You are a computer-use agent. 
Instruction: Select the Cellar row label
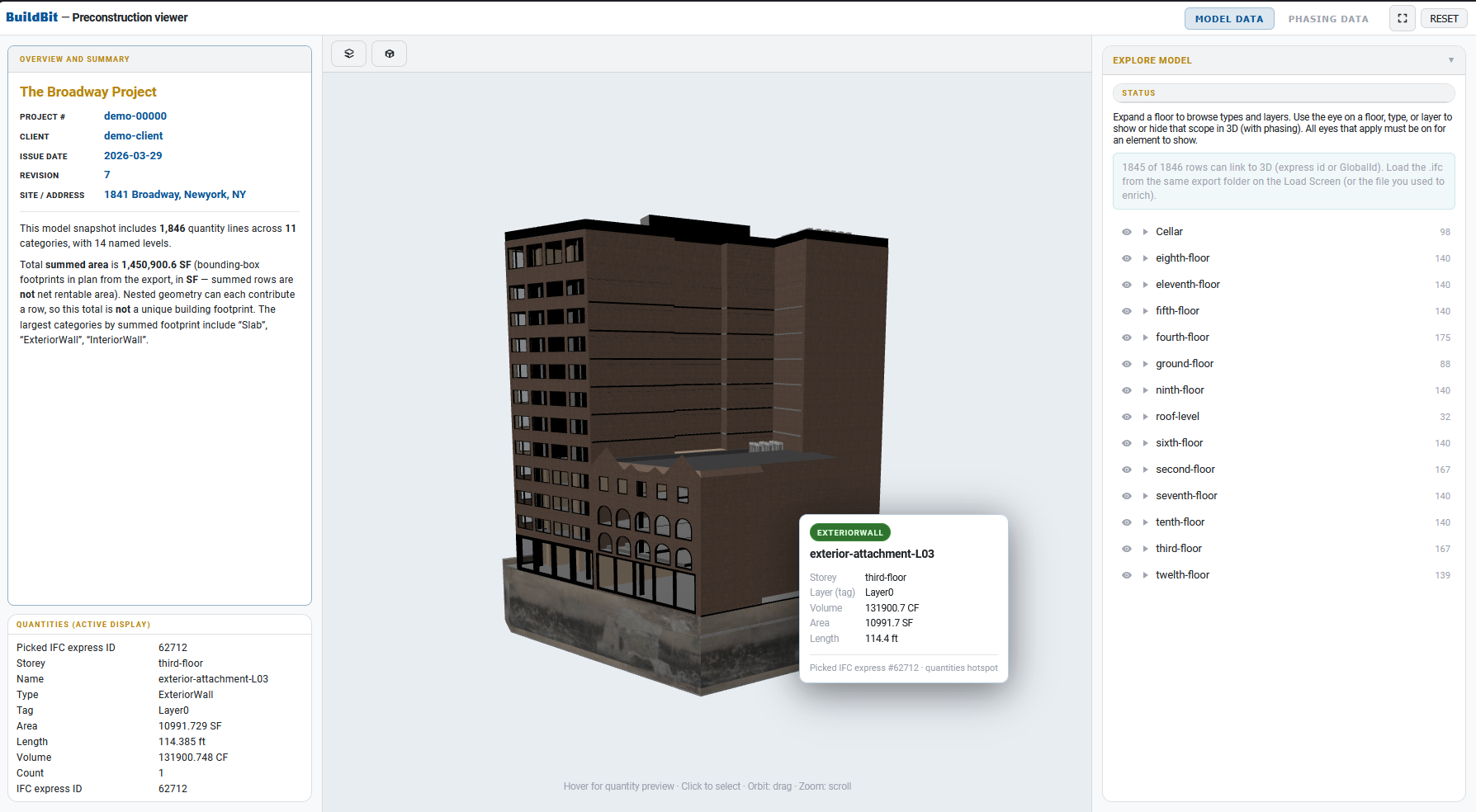pyautogui.click(x=1169, y=232)
